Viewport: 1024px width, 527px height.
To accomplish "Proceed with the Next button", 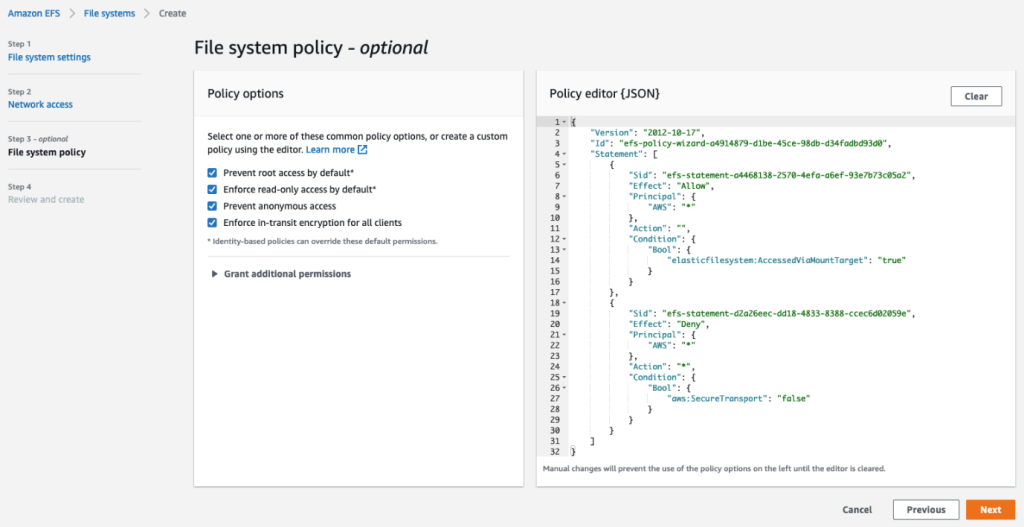I will (990, 510).
